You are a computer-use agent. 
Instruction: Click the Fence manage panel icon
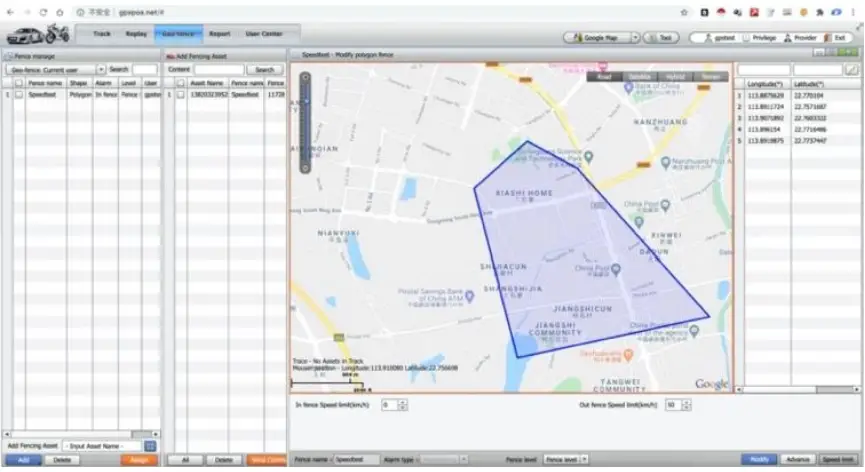8,56
